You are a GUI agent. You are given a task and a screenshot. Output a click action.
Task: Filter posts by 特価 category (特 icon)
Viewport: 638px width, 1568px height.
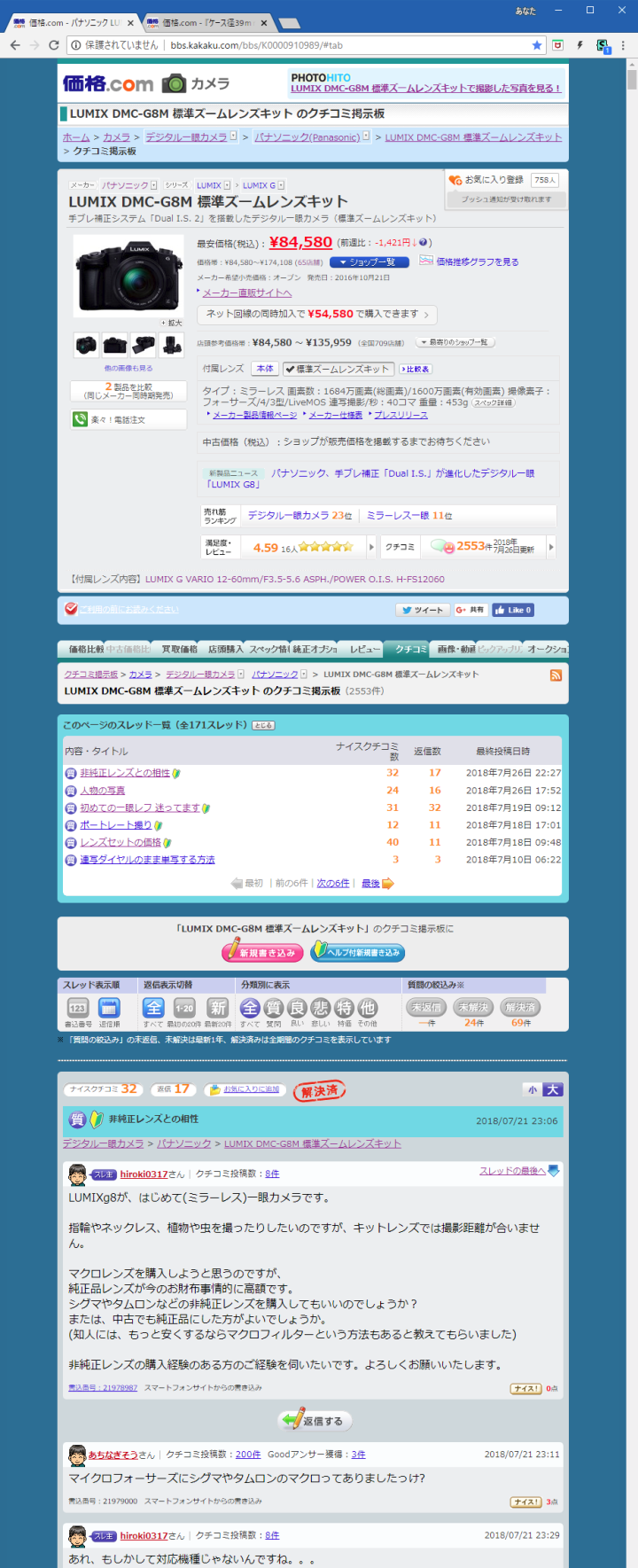click(344, 1008)
